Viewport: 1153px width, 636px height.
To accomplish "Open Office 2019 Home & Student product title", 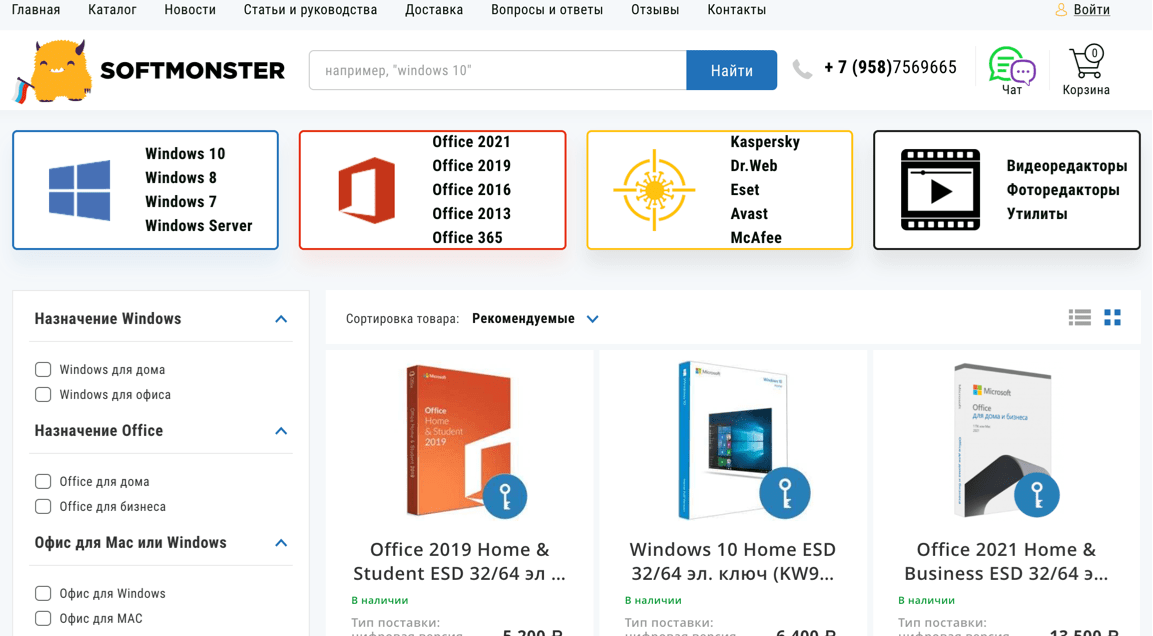I will 460,561.
